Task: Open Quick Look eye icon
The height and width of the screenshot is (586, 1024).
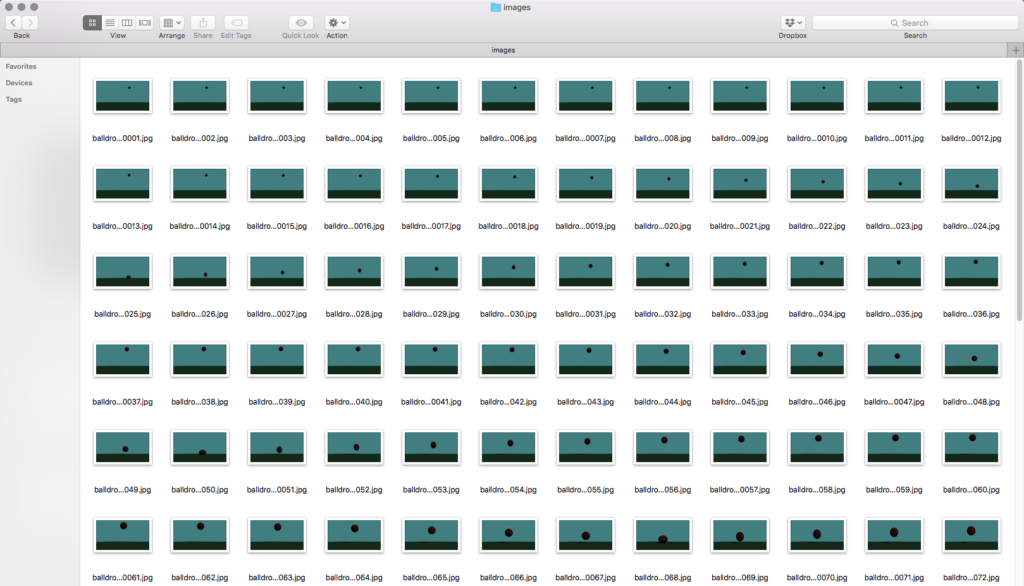Action: (x=301, y=22)
